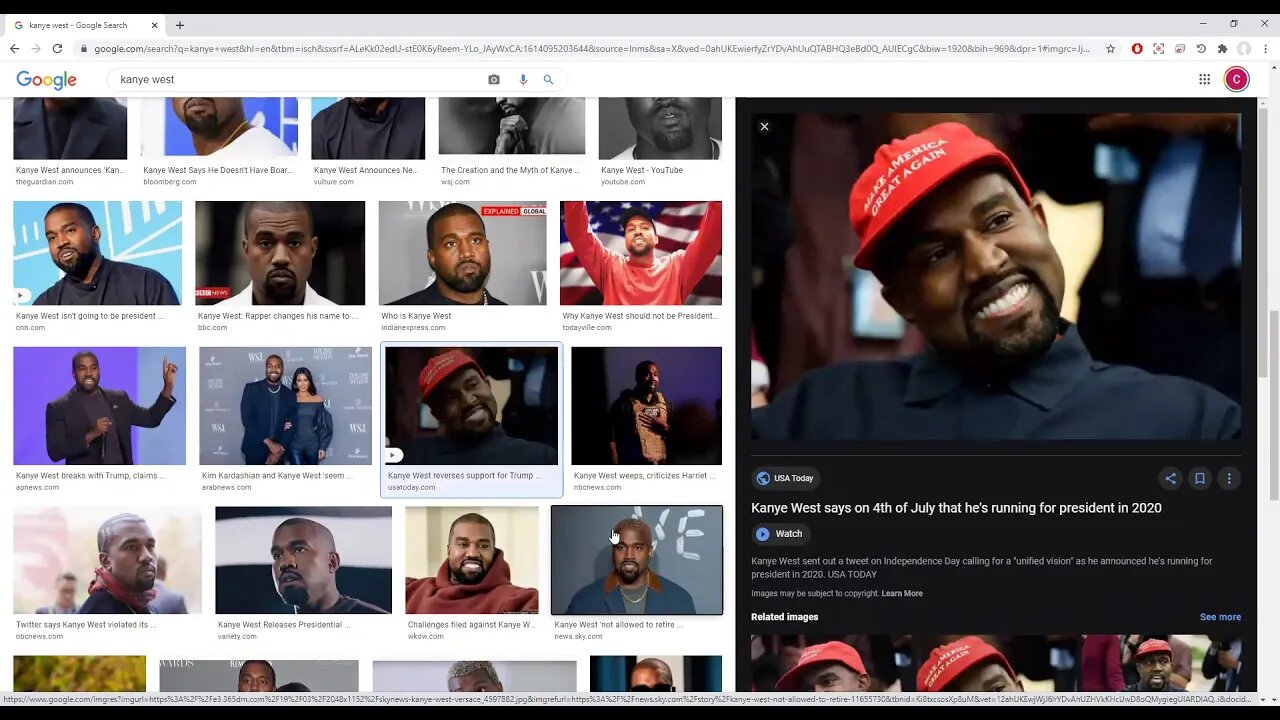Open the 'Who is Kanye West' indianexpress image
Screen dimensions: 1280x720
click(463, 253)
